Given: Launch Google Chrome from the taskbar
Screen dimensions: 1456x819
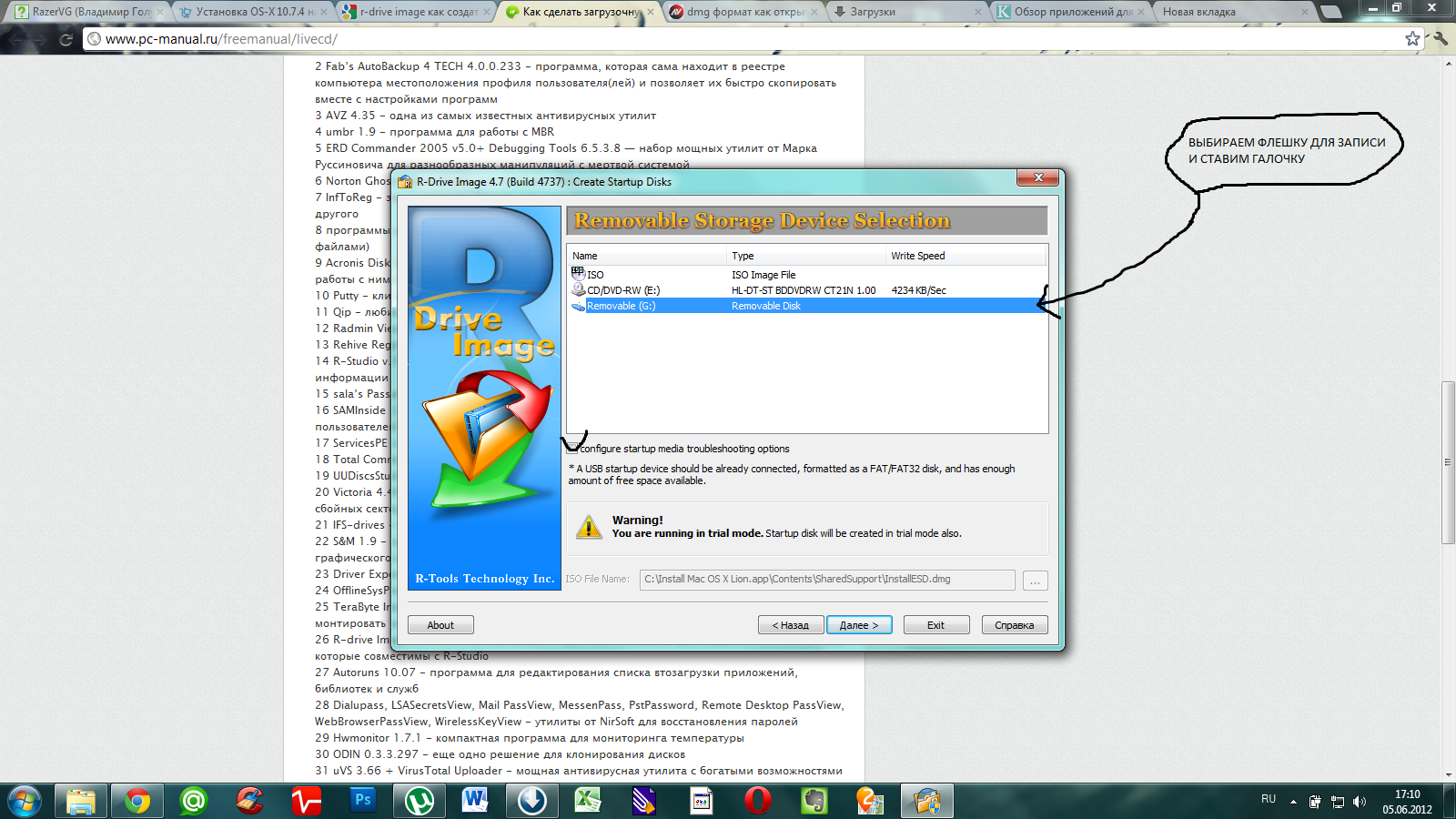Looking at the screenshot, I should (136, 801).
